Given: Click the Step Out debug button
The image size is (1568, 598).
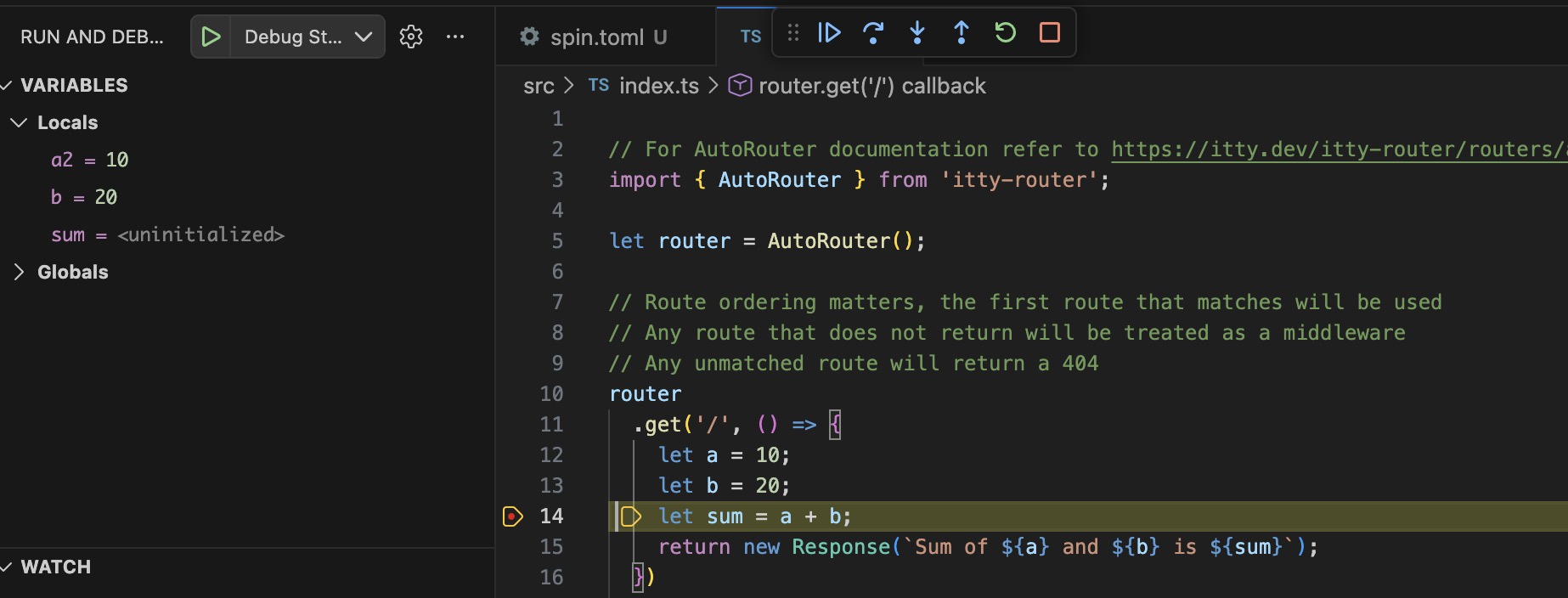Looking at the screenshot, I should 962,33.
